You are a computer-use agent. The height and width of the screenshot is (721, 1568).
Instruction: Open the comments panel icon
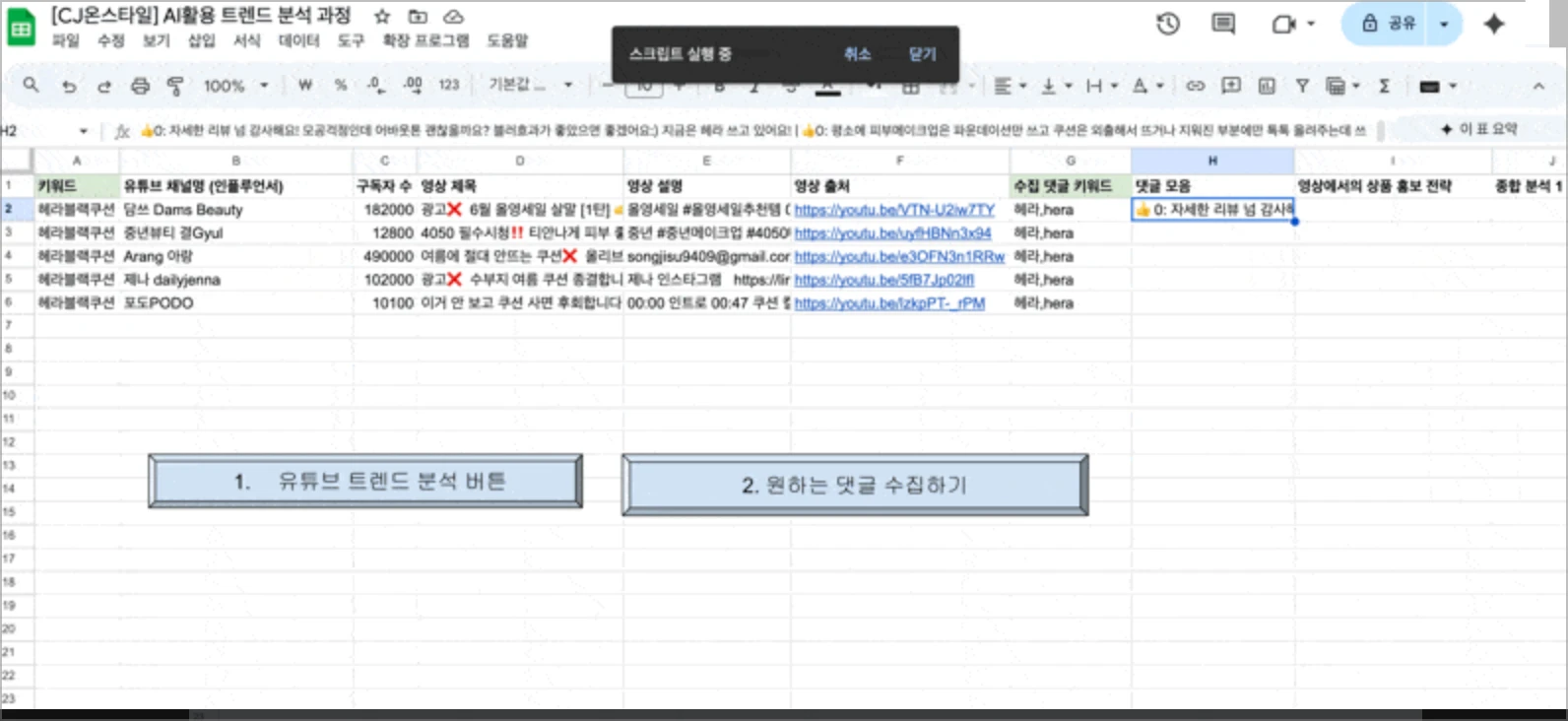click(x=1223, y=24)
